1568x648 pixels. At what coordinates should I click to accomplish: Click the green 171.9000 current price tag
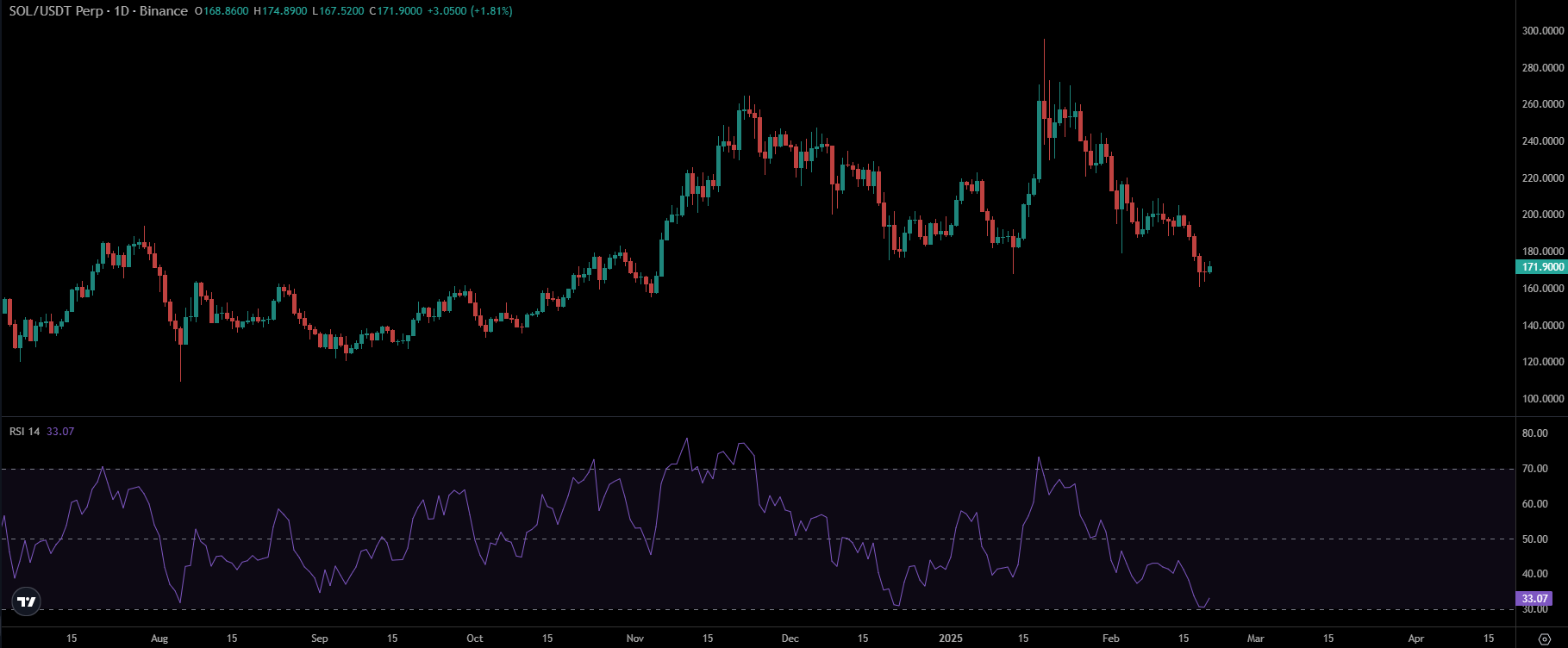click(x=1540, y=267)
